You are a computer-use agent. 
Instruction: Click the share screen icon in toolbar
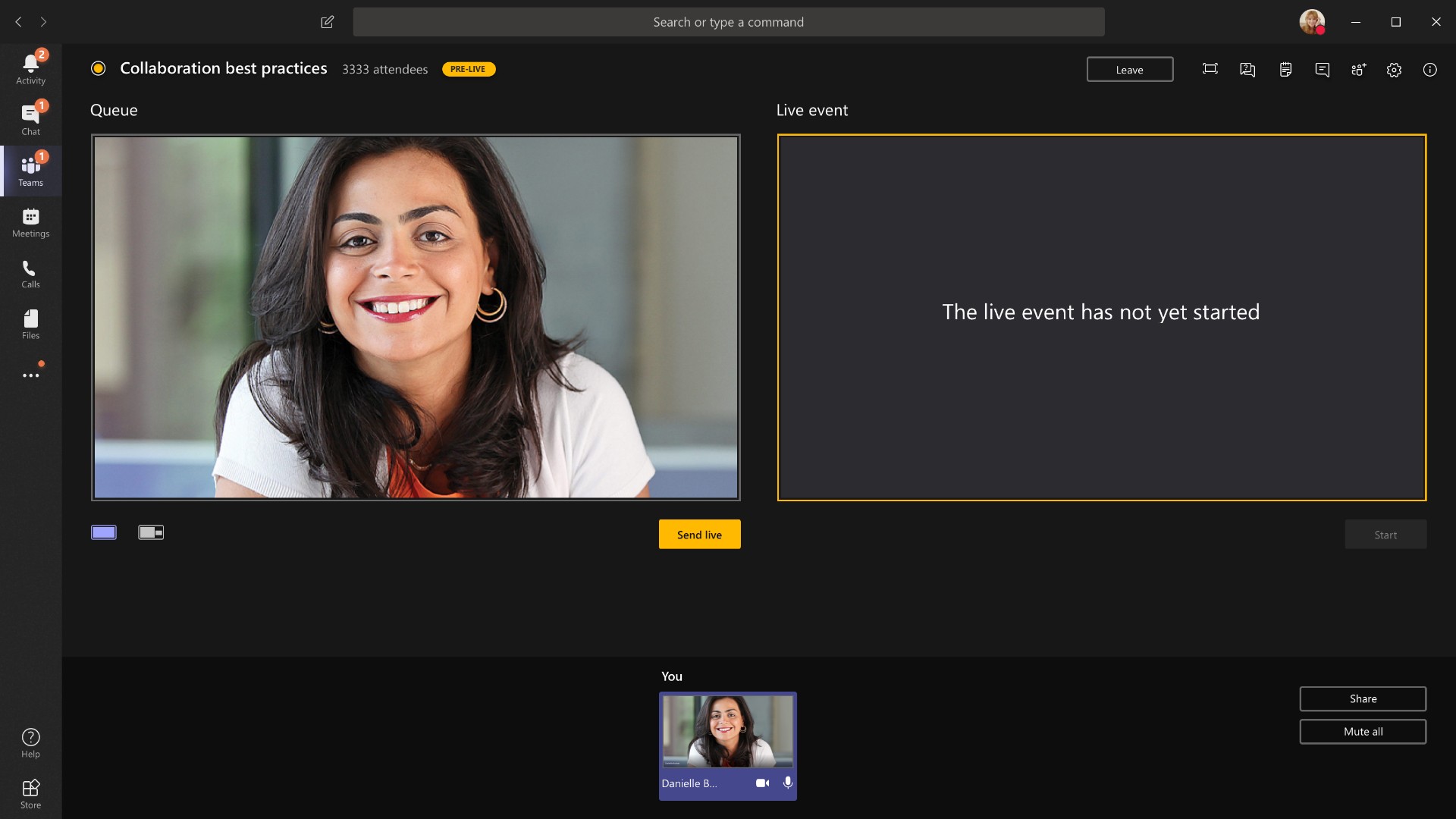[1210, 69]
